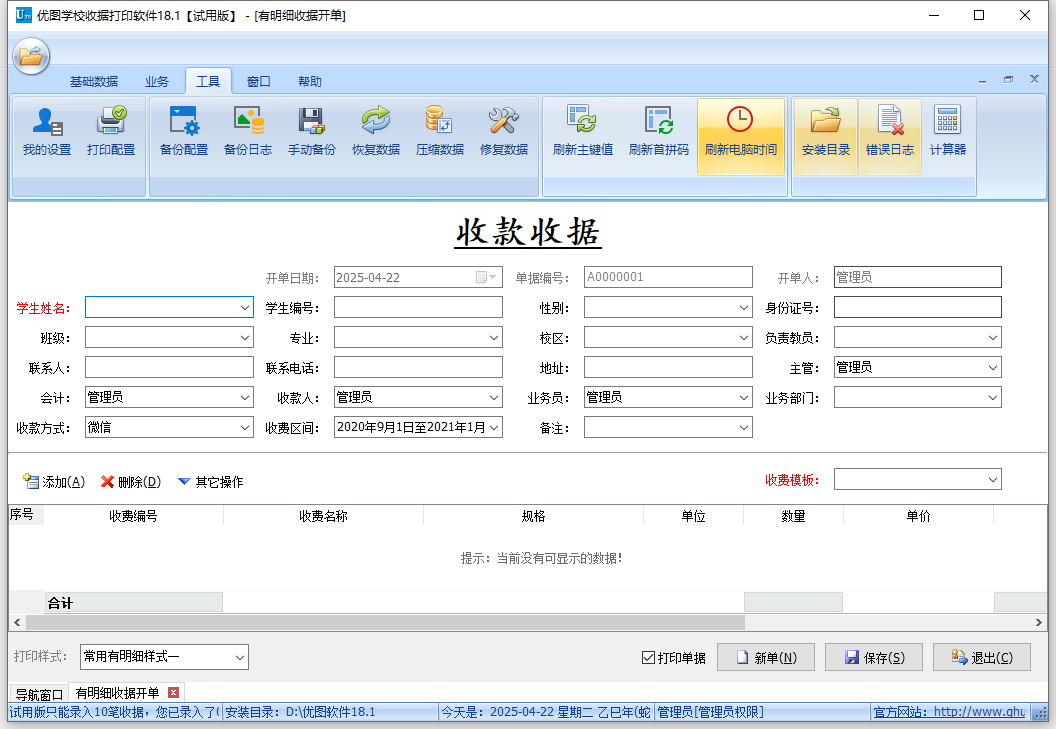Expand the 学生姓名 dropdown
1056x729 pixels.
click(245, 308)
